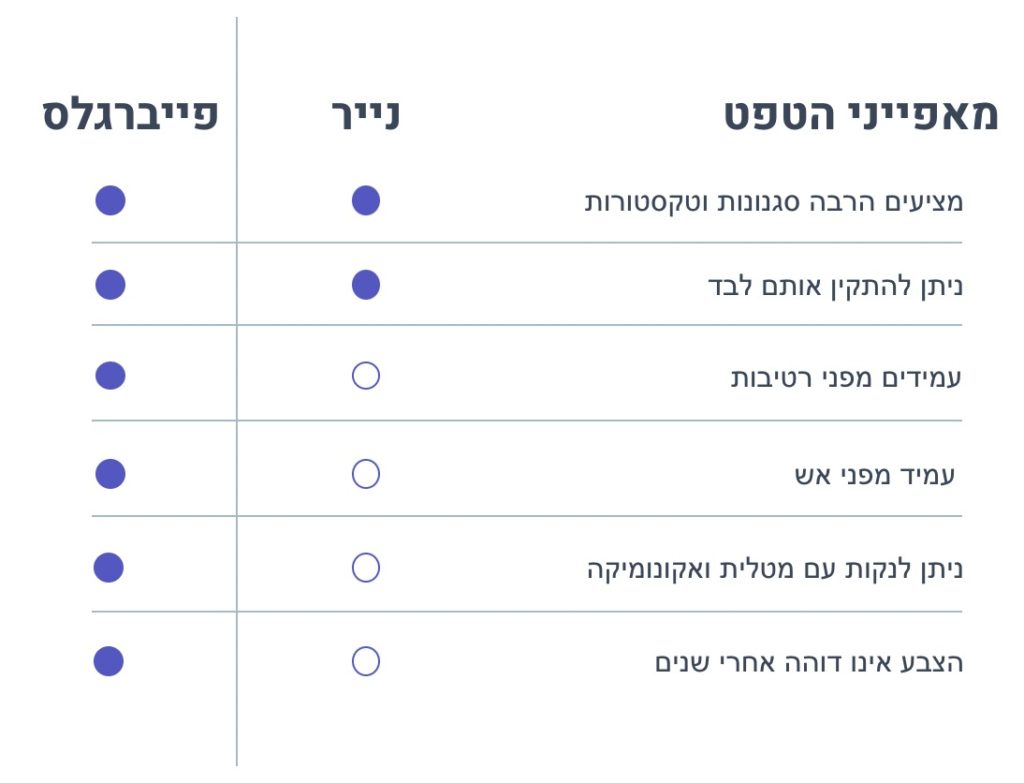The height and width of the screenshot is (783, 1024).
Task: Click filled dot for פייברגלס in סגנונות וטקסטורות row
Action: coord(110,201)
